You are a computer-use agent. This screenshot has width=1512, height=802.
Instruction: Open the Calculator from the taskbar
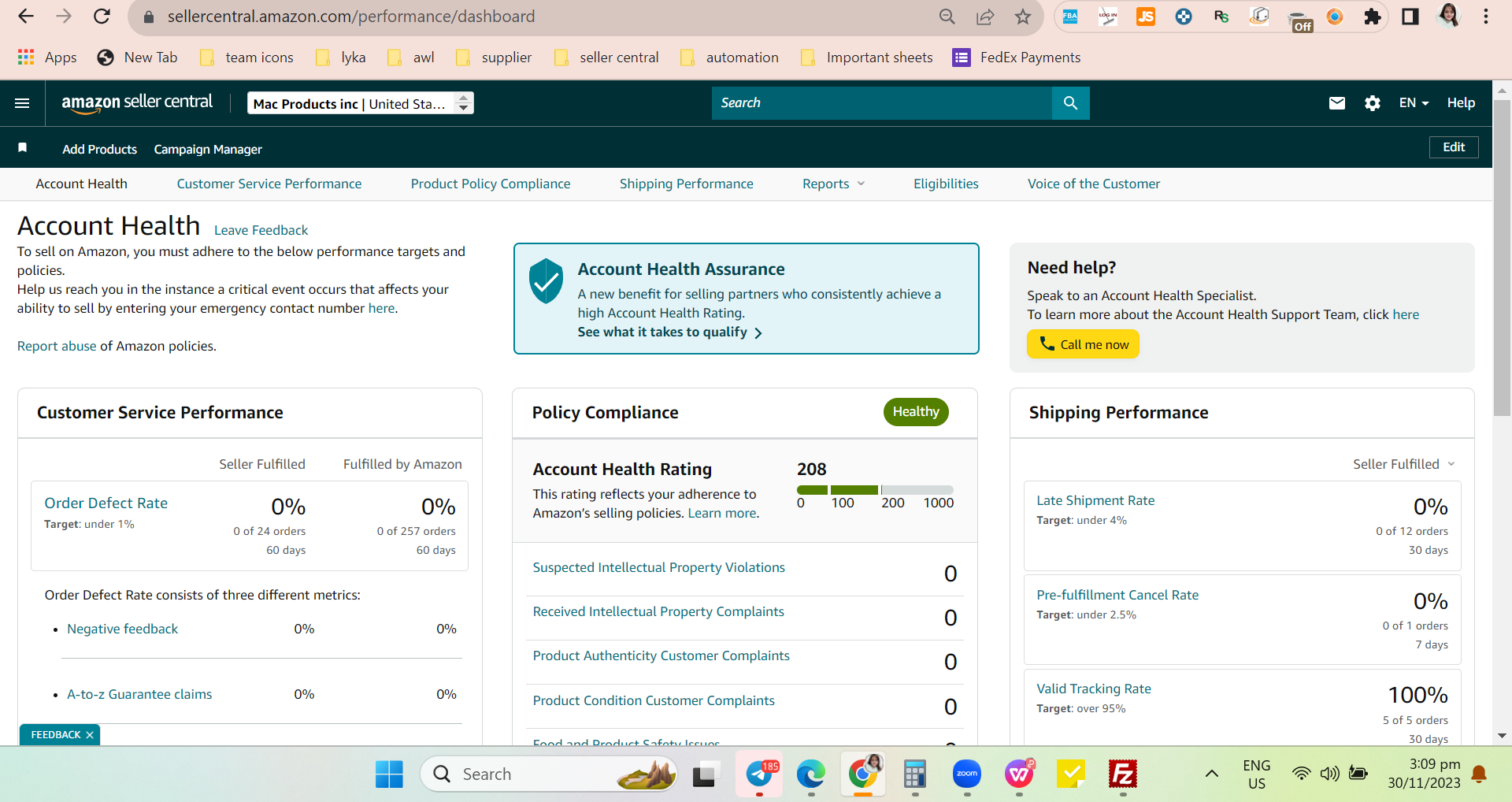(914, 774)
